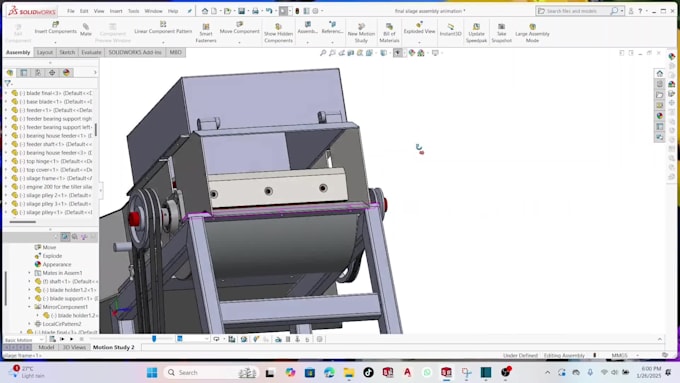Viewport: 680px width, 383px height.
Task: Expand the silage frame<1> node
Action: pyautogui.click(x=6, y=178)
